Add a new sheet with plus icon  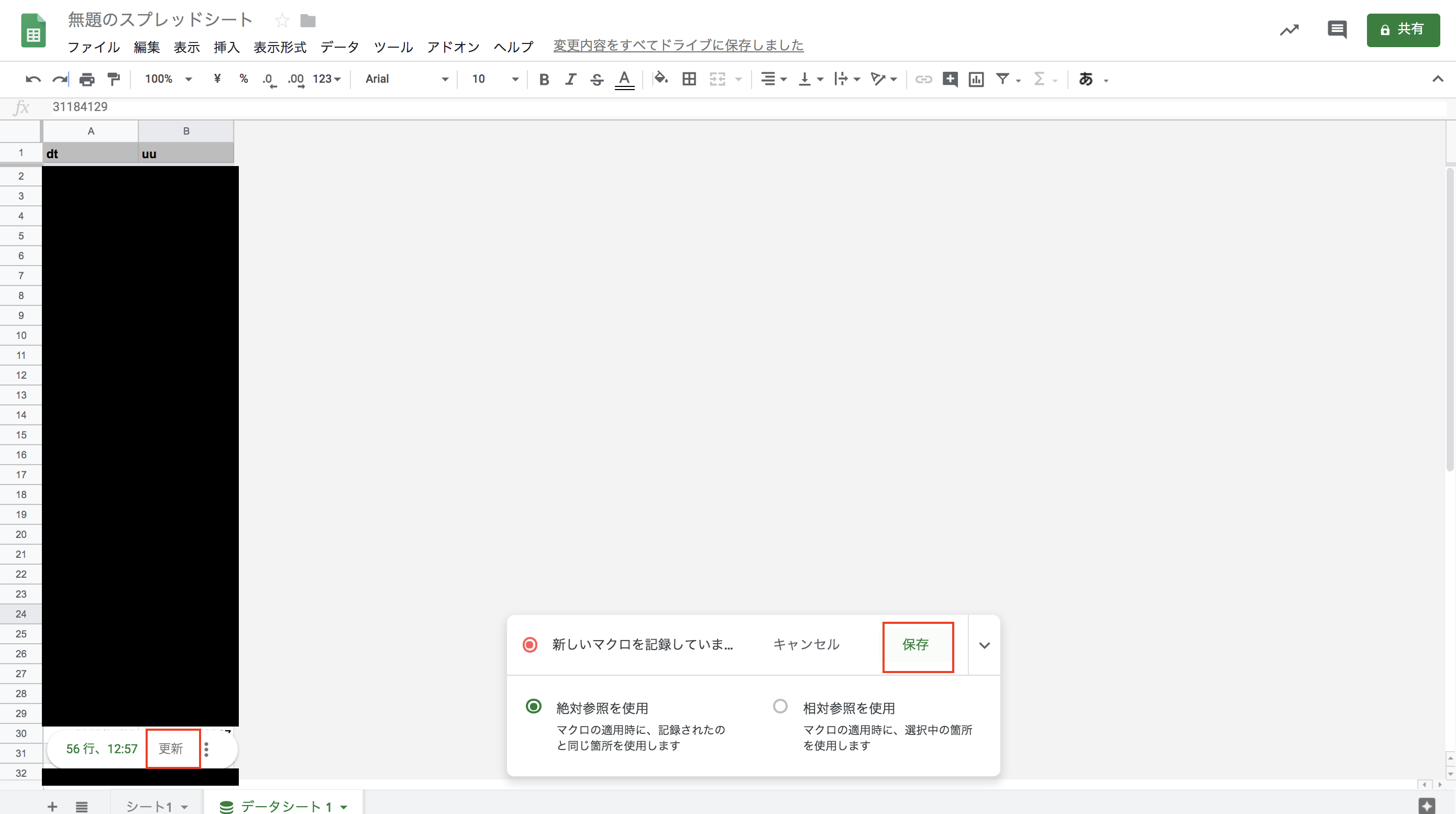tap(52, 806)
